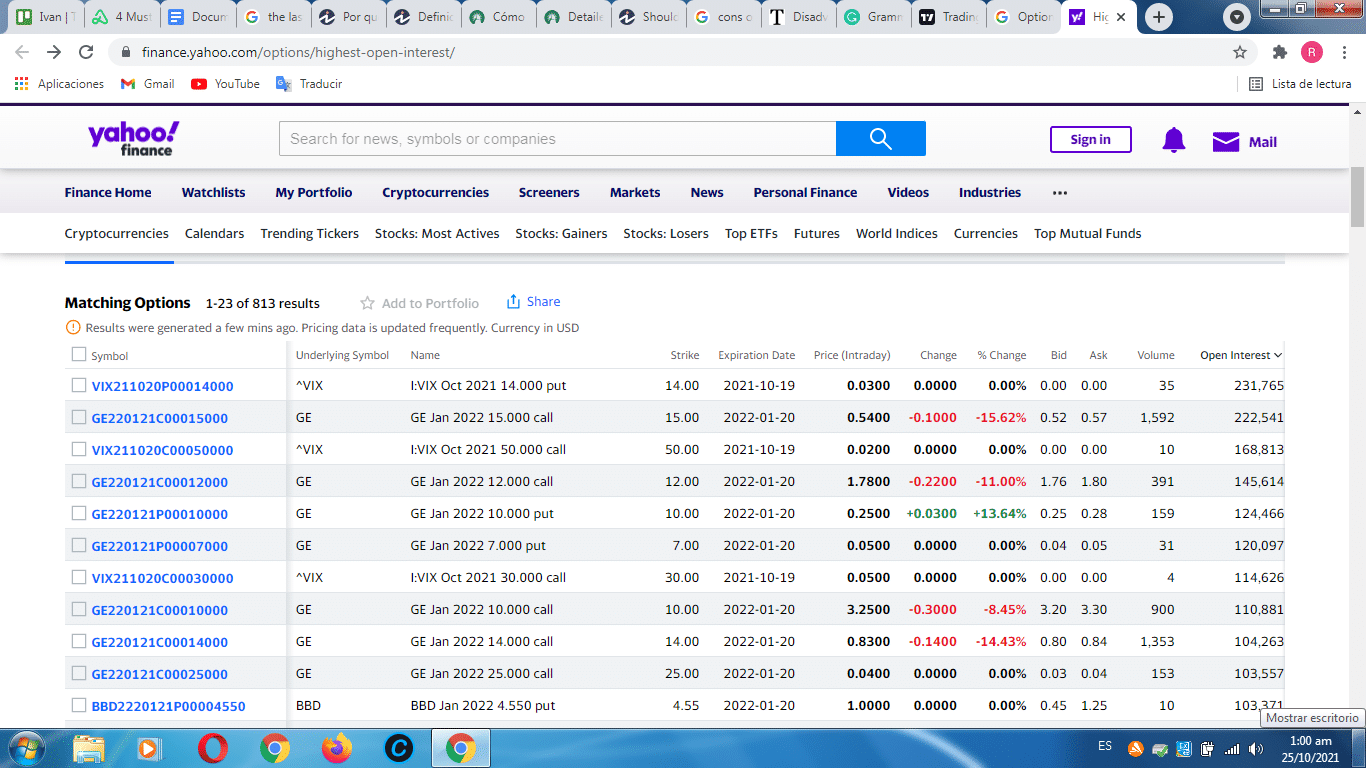This screenshot has height=768, width=1366.
Task: Open Gmail bookmark
Action: (x=147, y=84)
